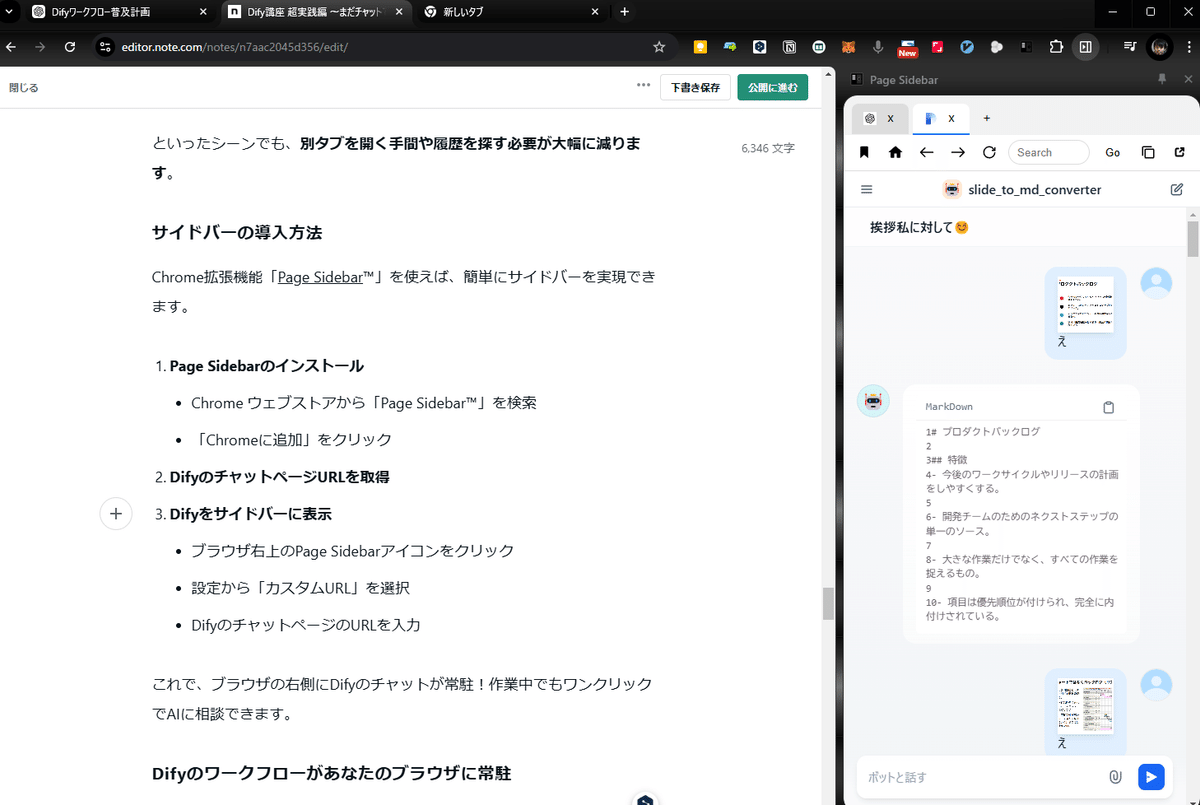Click the bookmark icon in Page Sidebar toolbar
Screen dimensions: 1200x805
[864, 152]
